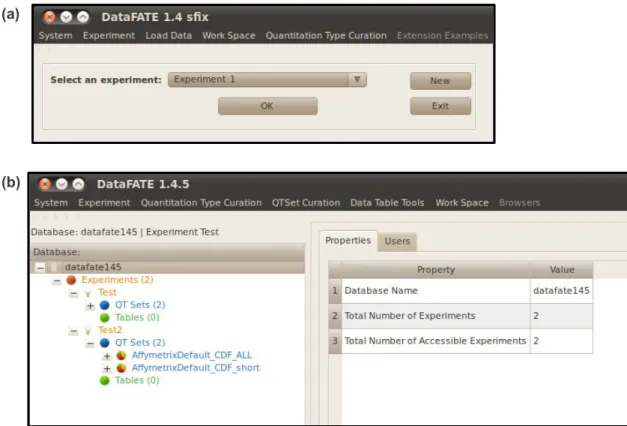This screenshot has width=627, height=426.
Task: Click the AffymetrixDefault_CDF_ALL multicolor icon
Action: pos(121,355)
